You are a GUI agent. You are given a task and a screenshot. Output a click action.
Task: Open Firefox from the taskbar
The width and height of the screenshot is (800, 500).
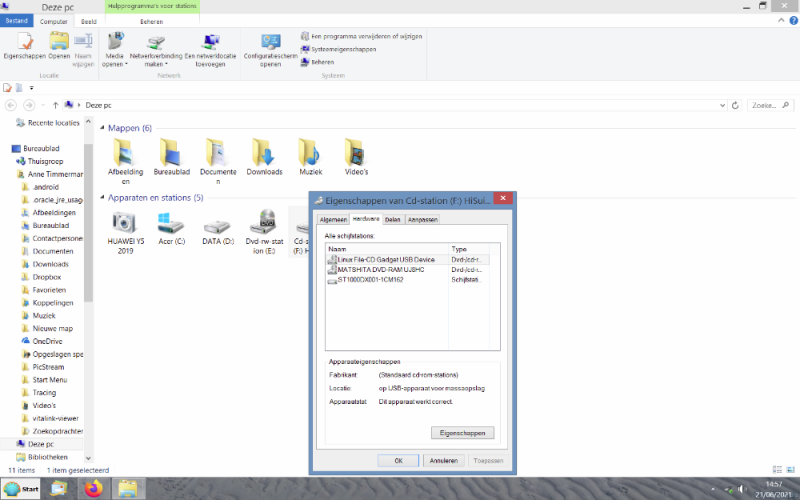click(x=93, y=489)
